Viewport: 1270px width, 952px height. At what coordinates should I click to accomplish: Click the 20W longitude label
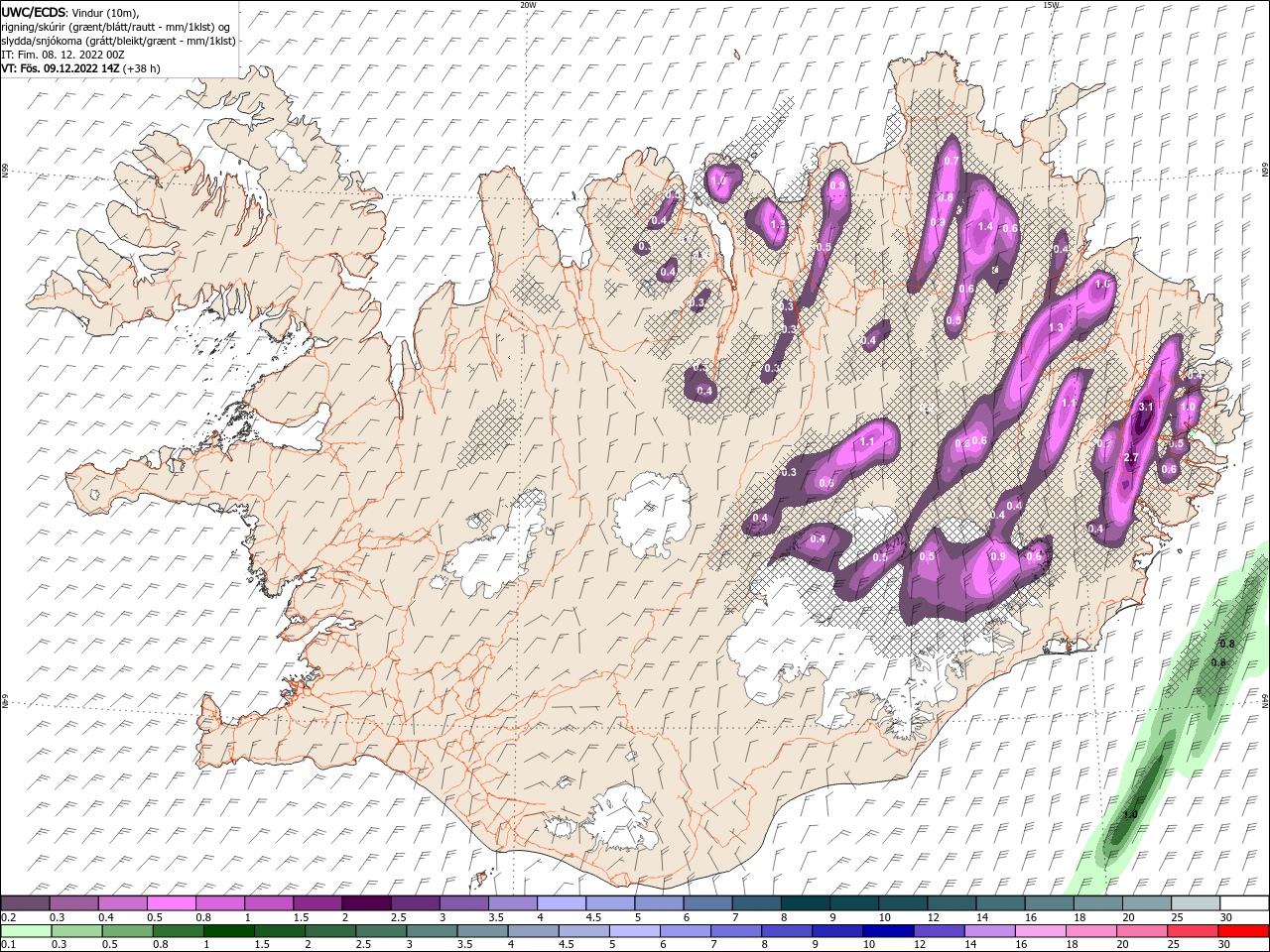tap(528, 5)
